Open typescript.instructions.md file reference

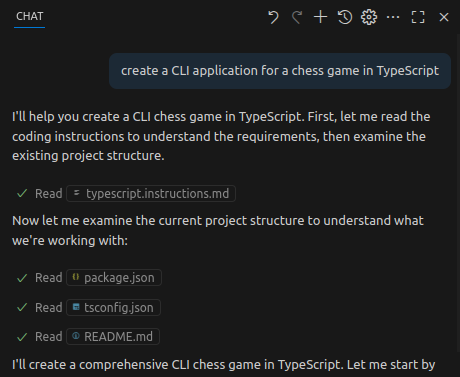click(151, 194)
